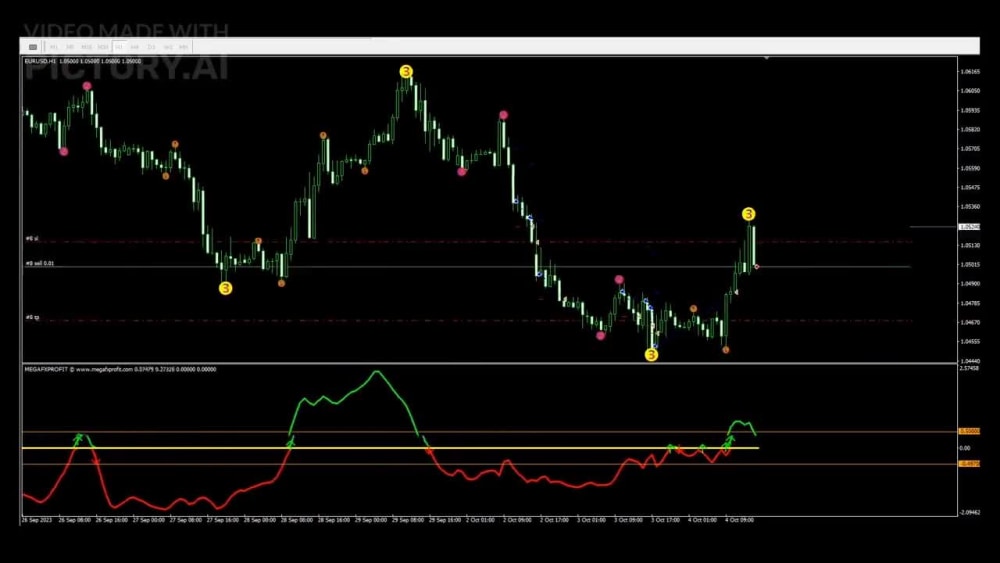Click orange 0.50000 indicator level tag

[969, 431]
